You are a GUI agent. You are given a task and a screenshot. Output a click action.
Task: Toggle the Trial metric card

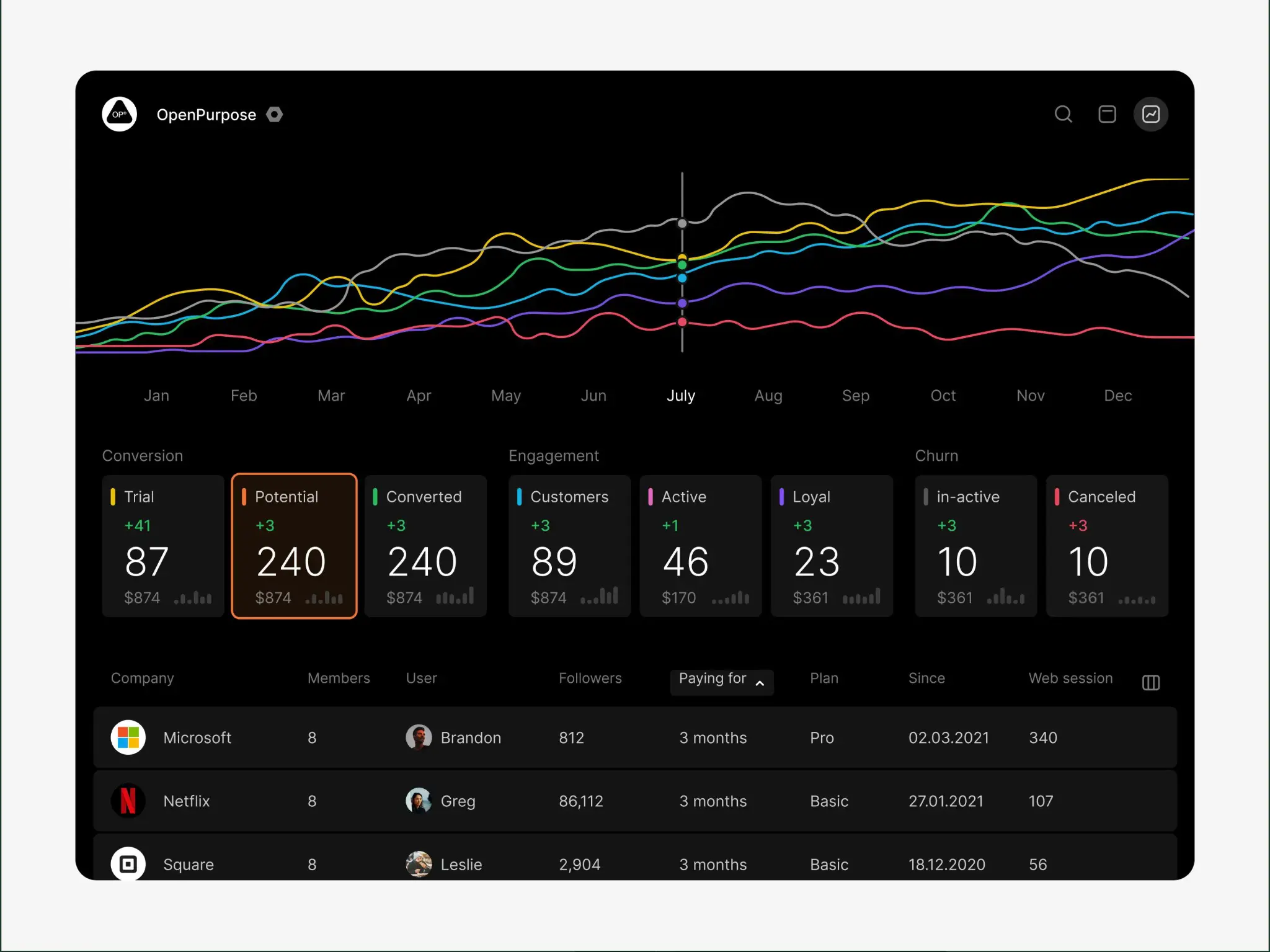click(163, 546)
